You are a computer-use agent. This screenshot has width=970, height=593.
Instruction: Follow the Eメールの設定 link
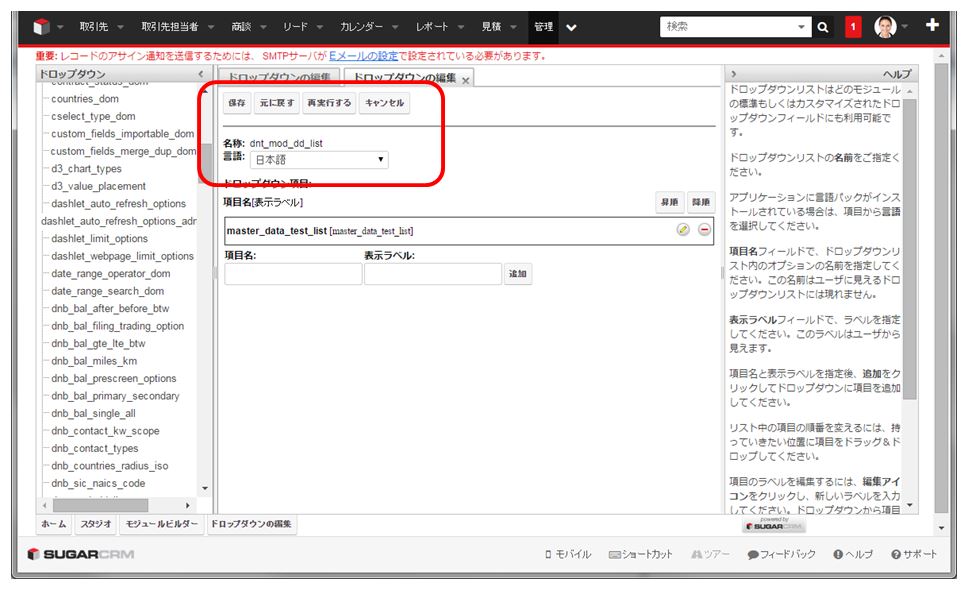click(x=363, y=56)
